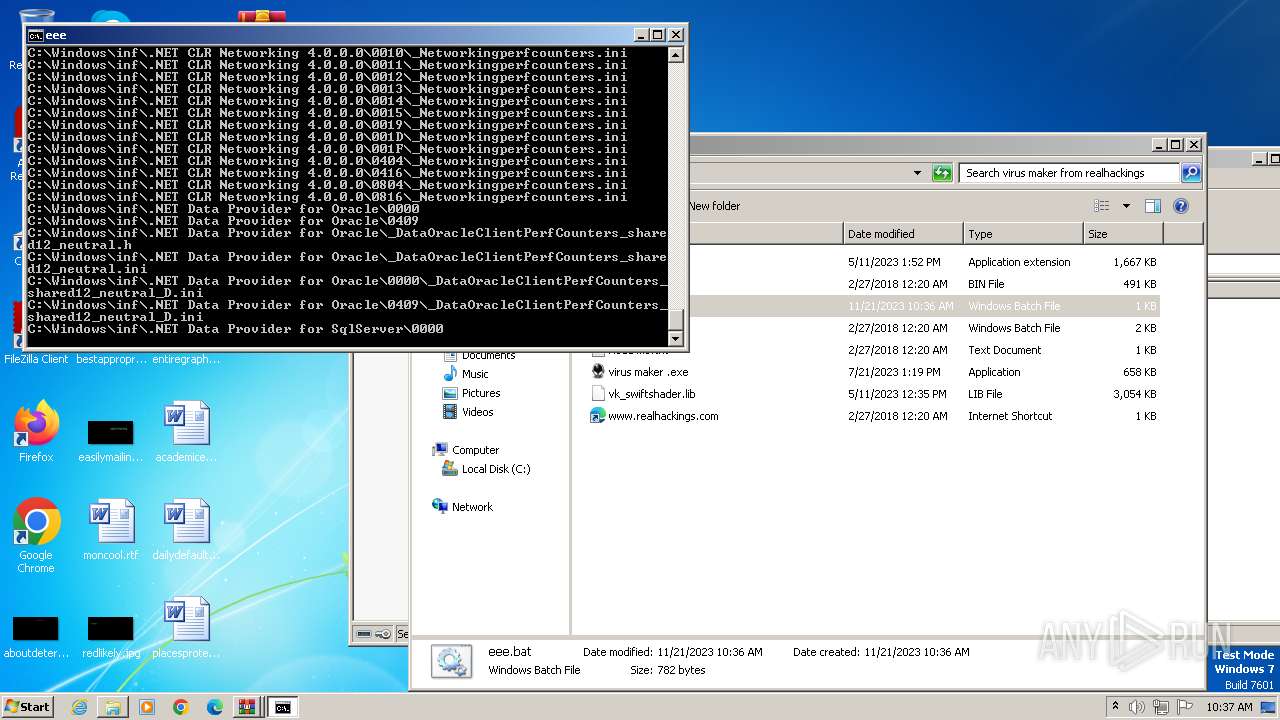Screen dimensions: 1280x720
Task: Select the Application extension row 1,667 KB
Action: [x=872, y=262]
